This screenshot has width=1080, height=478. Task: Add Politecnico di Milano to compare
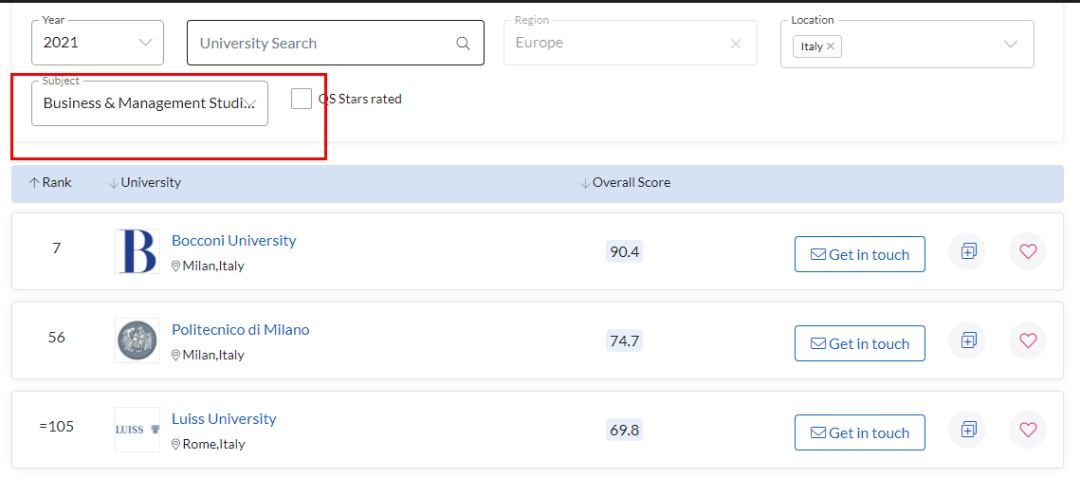[x=968, y=340]
